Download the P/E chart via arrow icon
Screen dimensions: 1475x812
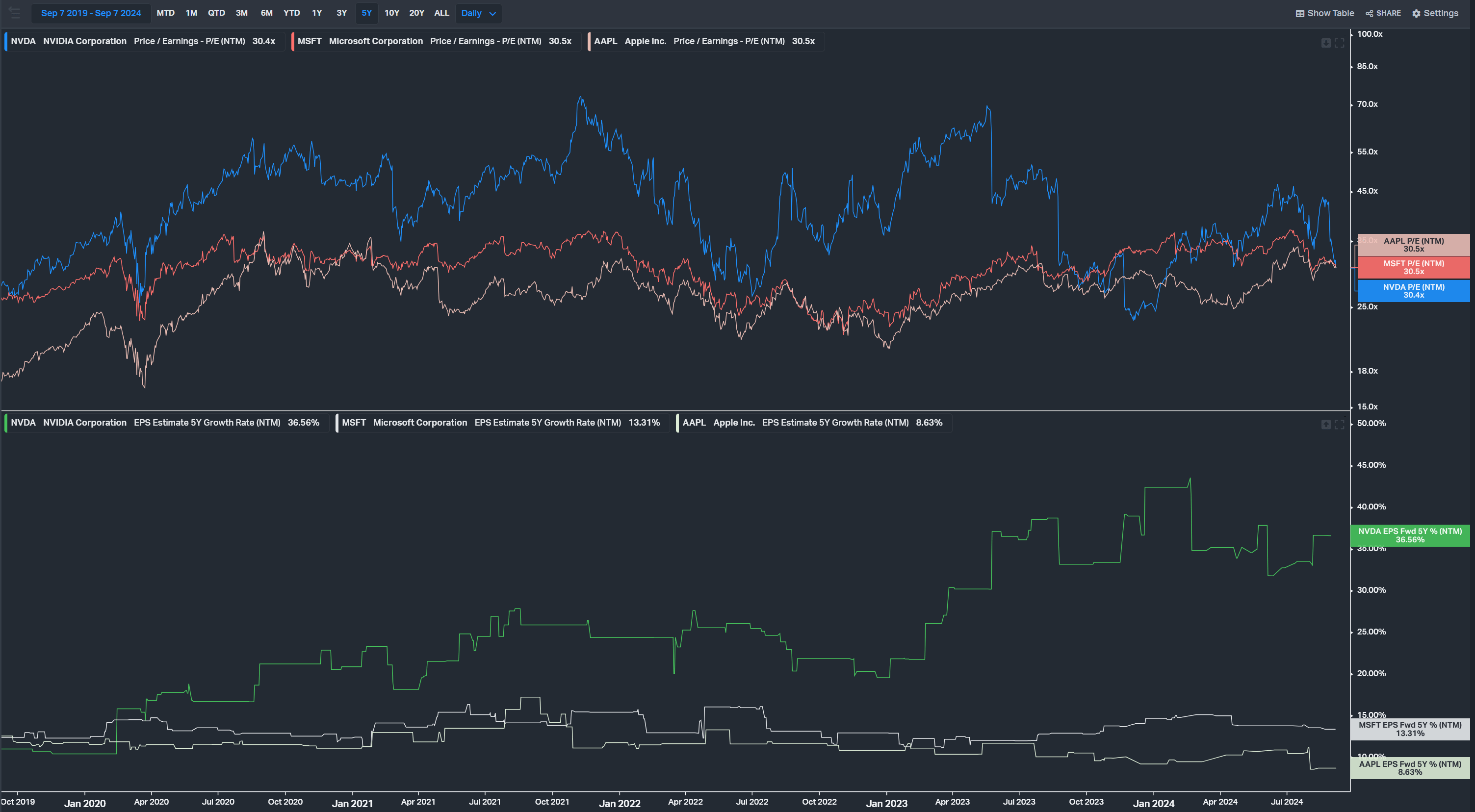tap(1325, 43)
